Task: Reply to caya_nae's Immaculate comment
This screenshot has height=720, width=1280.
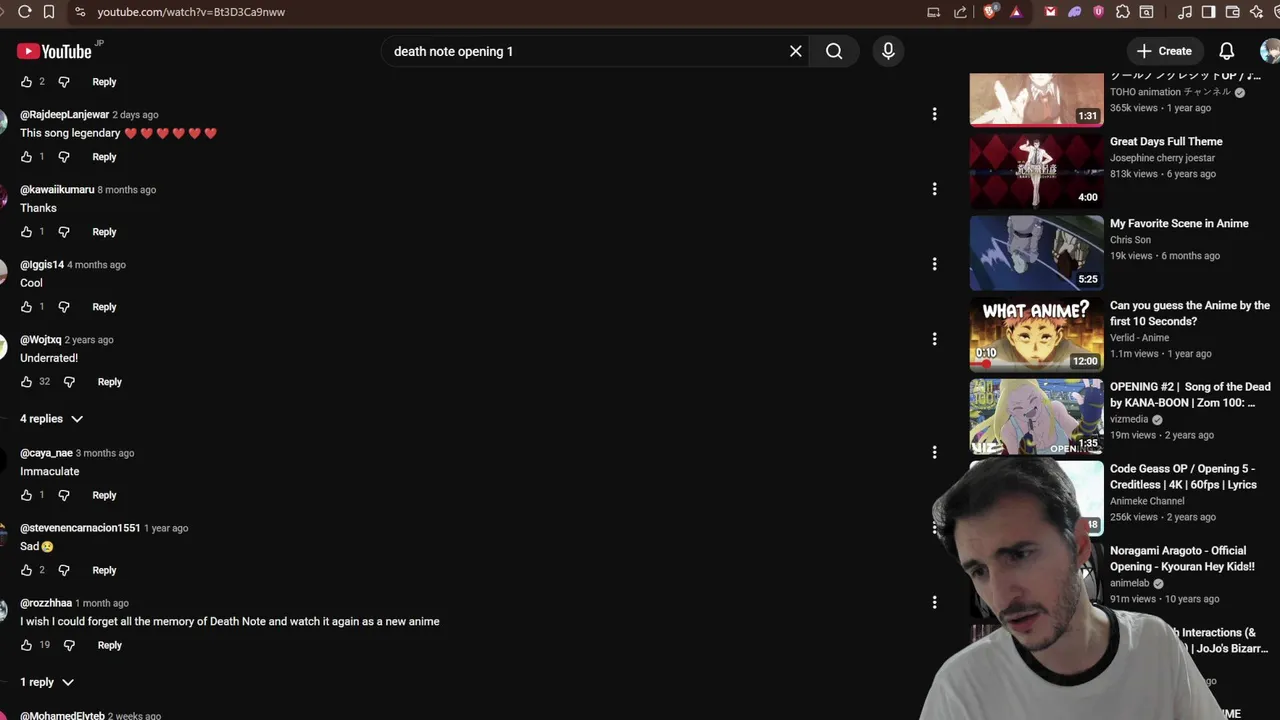Action: (x=104, y=495)
